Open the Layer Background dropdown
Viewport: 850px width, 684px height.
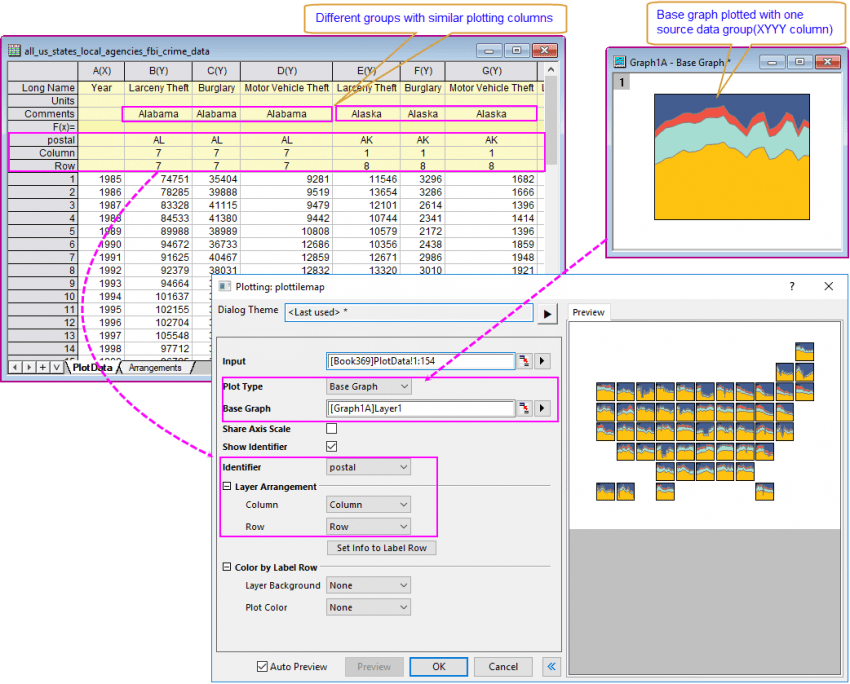pyautogui.click(x=369, y=585)
